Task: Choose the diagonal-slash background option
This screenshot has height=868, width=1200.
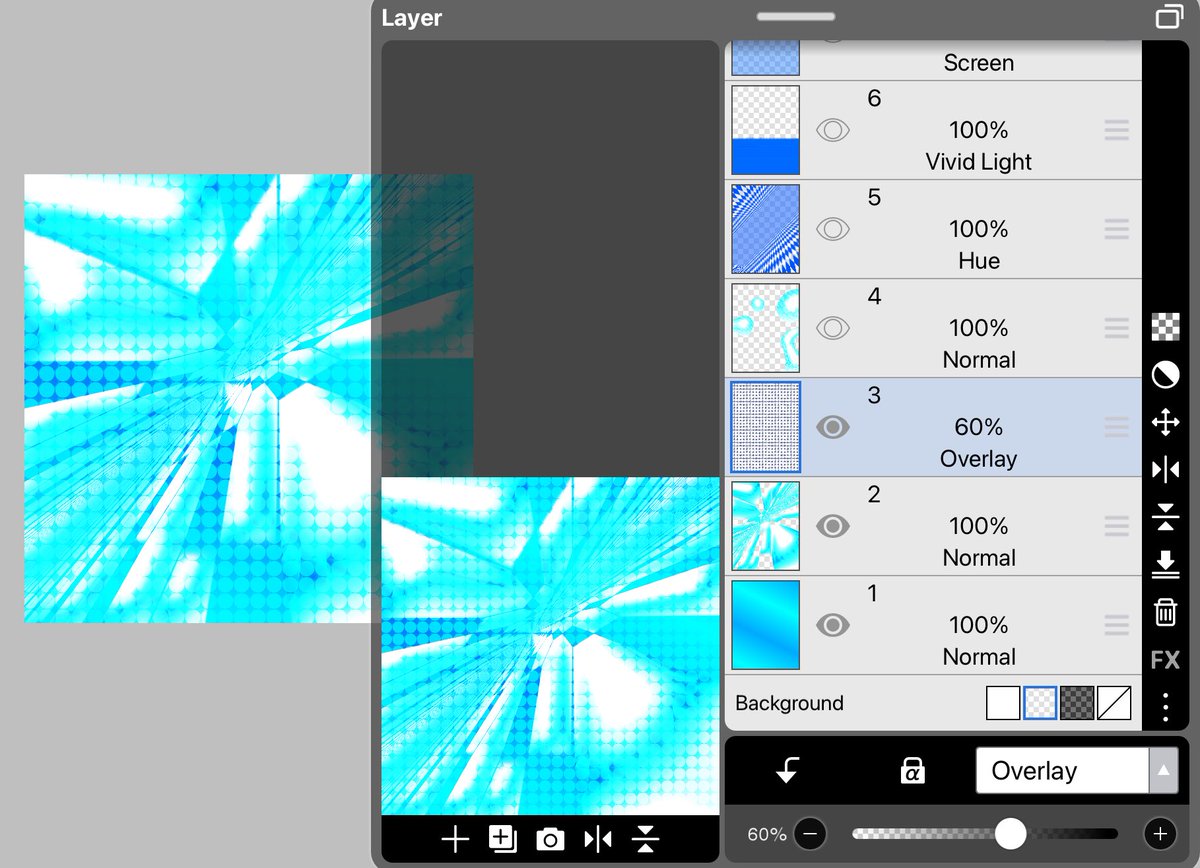Action: click(x=1114, y=703)
